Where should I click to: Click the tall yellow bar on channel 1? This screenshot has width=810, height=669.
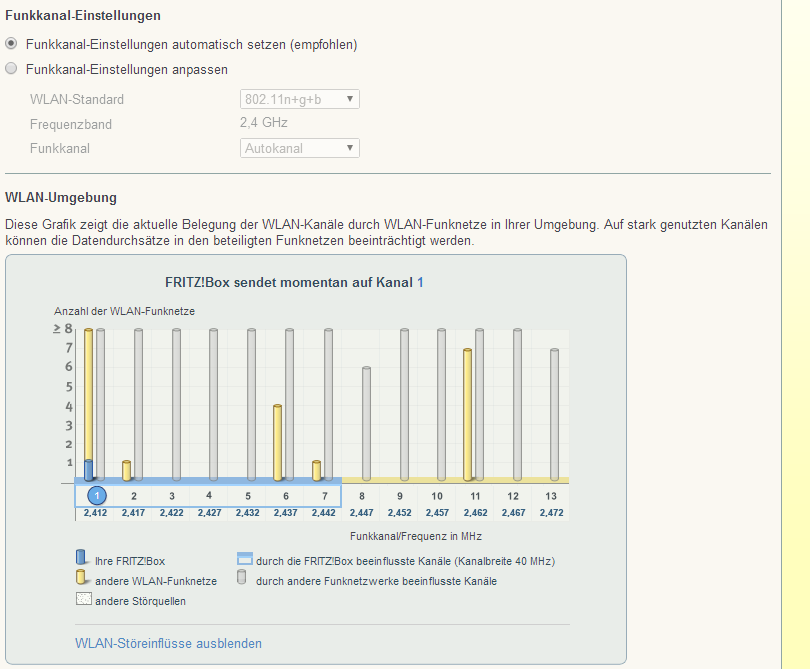coord(88,394)
